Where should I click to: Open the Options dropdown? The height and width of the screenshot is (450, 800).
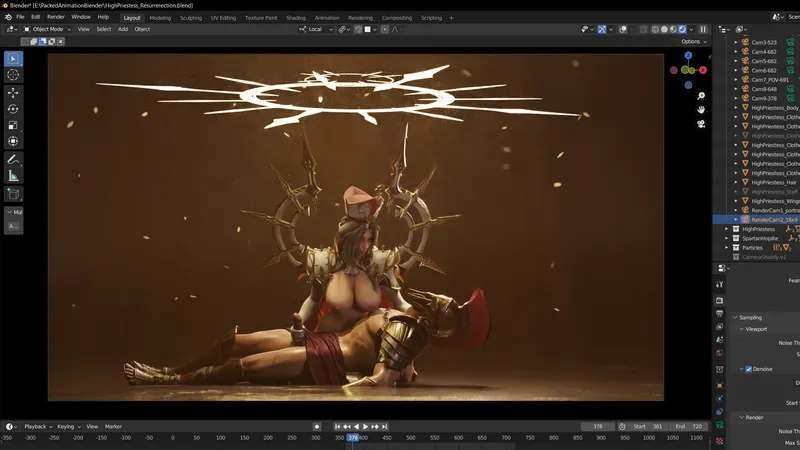(x=694, y=41)
